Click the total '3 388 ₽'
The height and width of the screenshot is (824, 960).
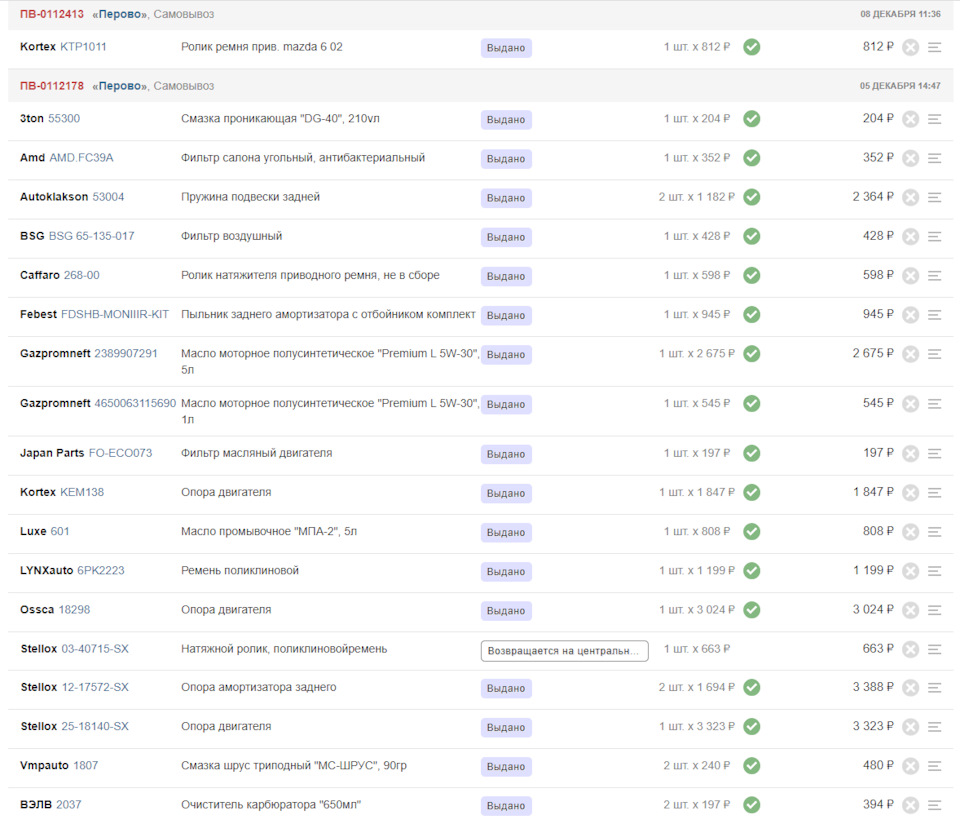point(873,687)
